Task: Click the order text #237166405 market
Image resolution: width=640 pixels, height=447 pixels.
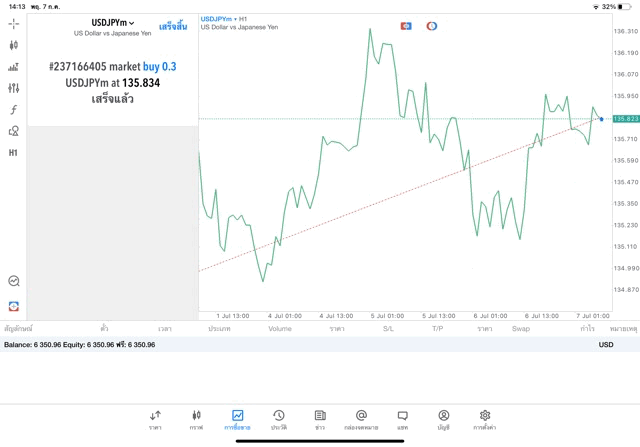Action: click(x=95, y=67)
